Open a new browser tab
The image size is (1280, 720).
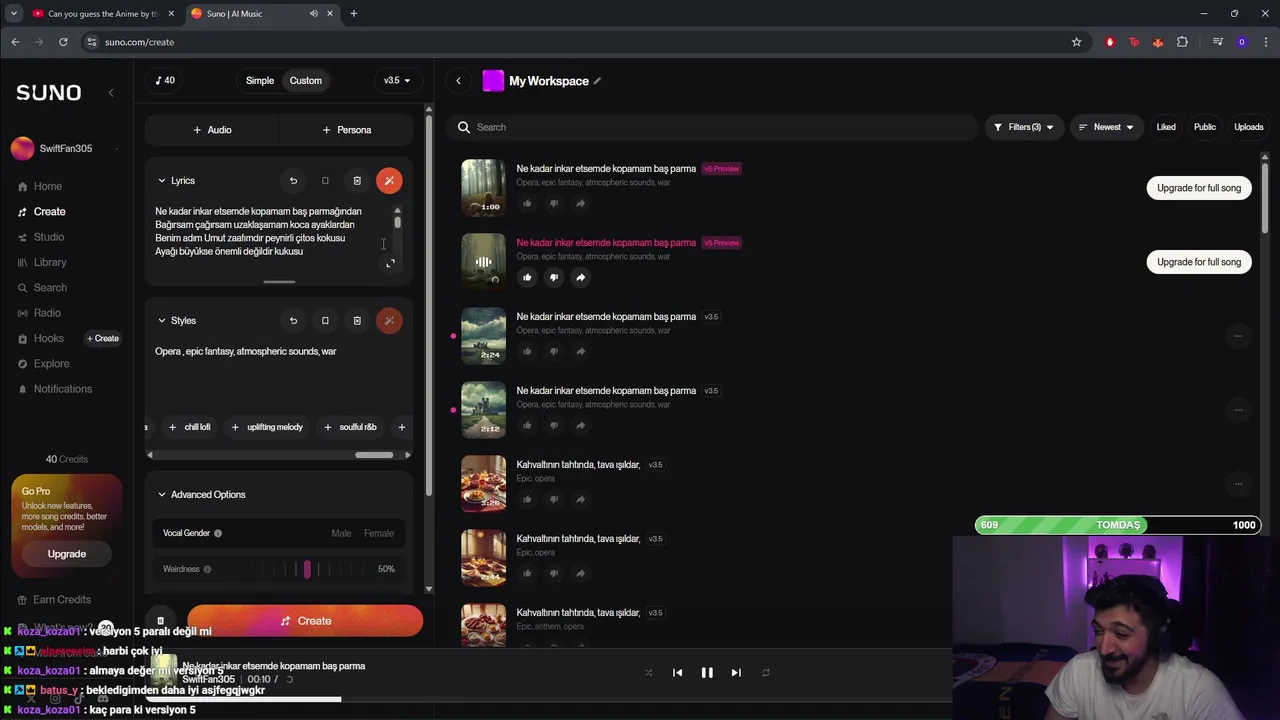(353, 14)
